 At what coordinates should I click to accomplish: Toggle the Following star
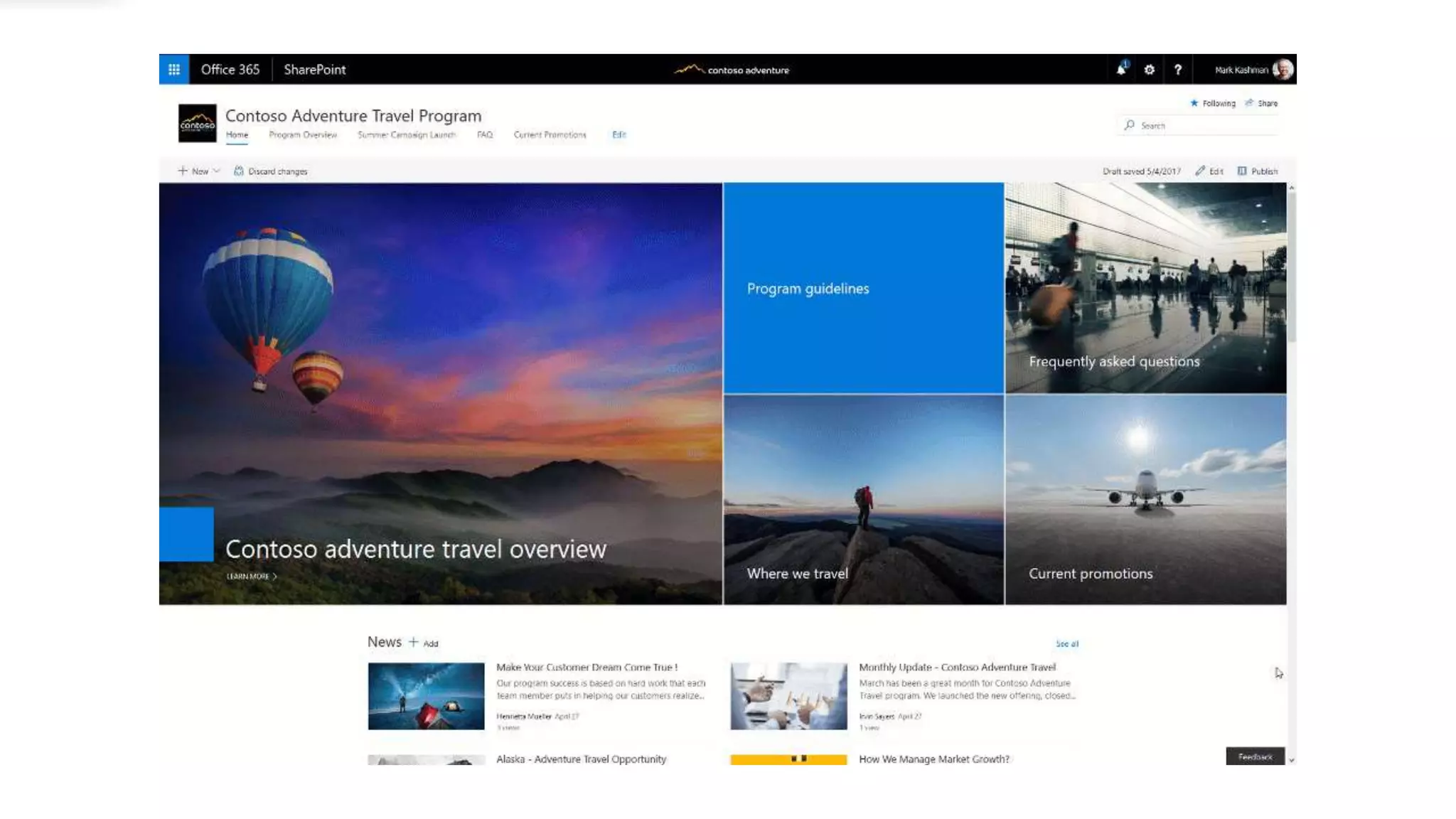1194,103
